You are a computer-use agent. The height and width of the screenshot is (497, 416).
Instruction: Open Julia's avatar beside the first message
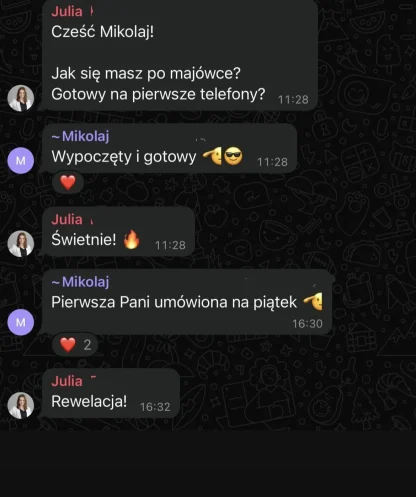pos(21,98)
